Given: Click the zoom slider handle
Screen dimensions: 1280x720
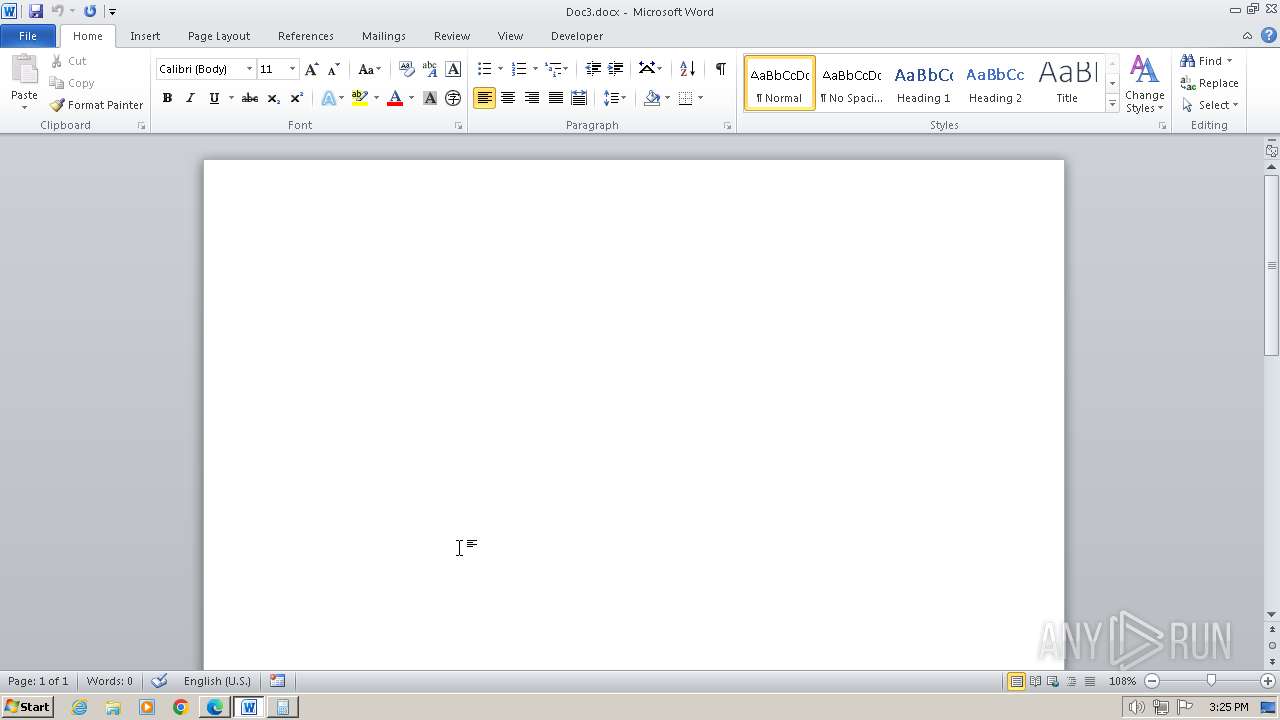Looking at the screenshot, I should [x=1211, y=681].
